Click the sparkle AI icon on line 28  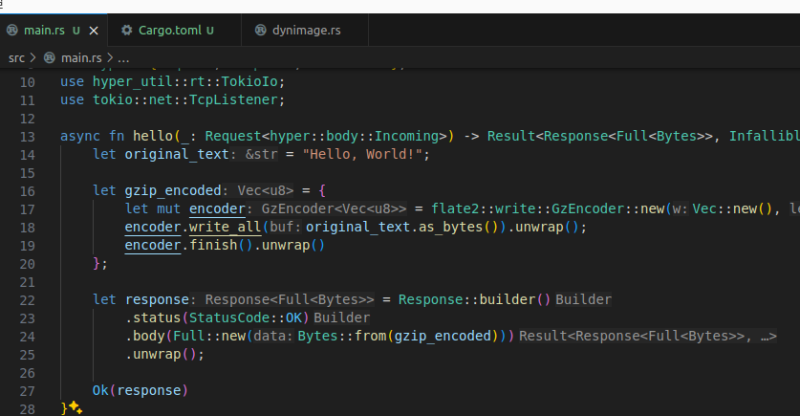(76, 408)
